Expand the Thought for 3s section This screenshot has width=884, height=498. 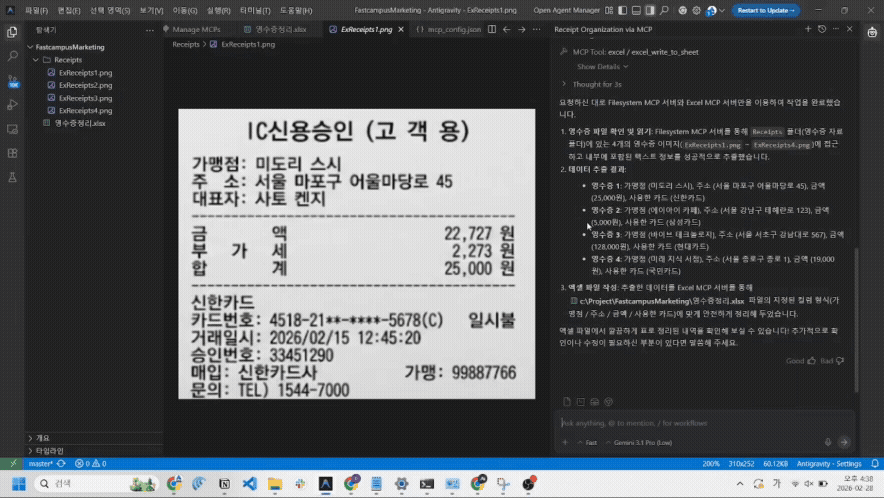click(596, 84)
